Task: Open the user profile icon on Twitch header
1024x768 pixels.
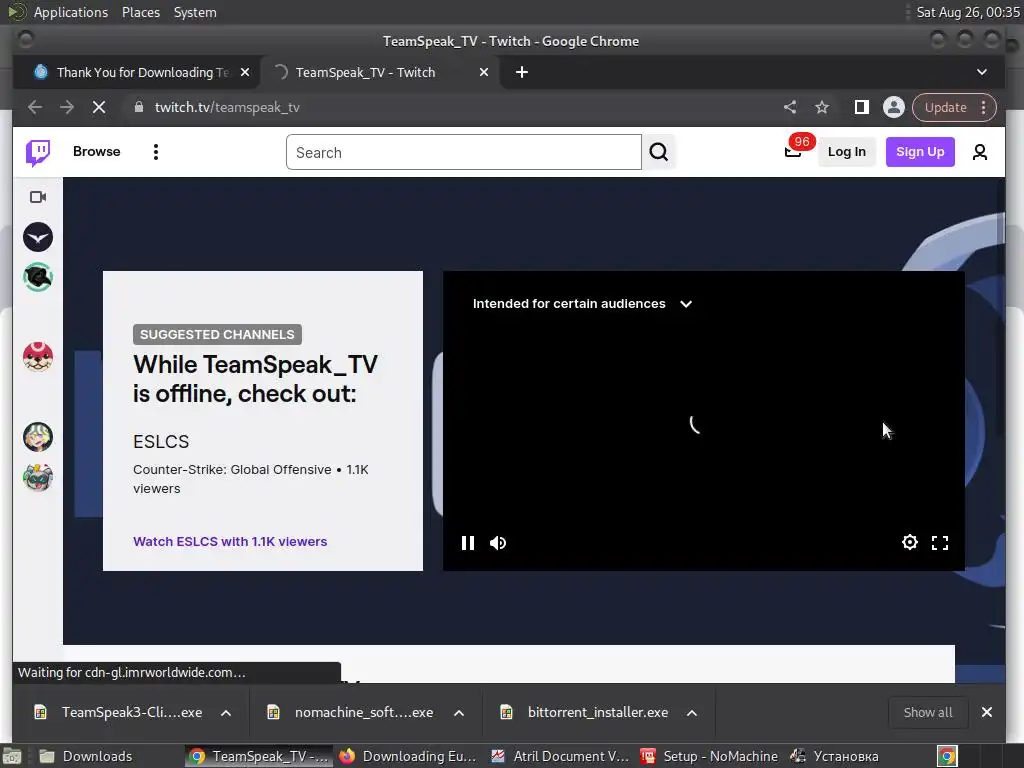Action: (980, 152)
